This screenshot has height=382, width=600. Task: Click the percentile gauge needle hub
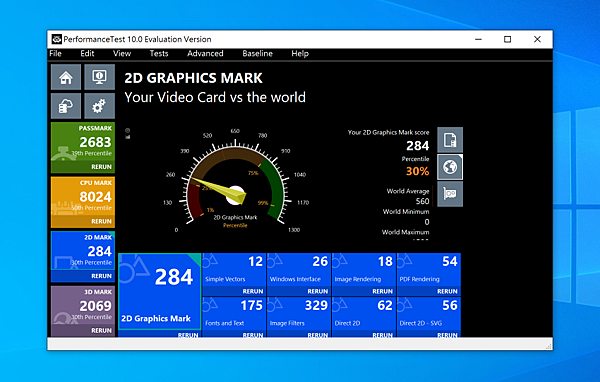235,194
